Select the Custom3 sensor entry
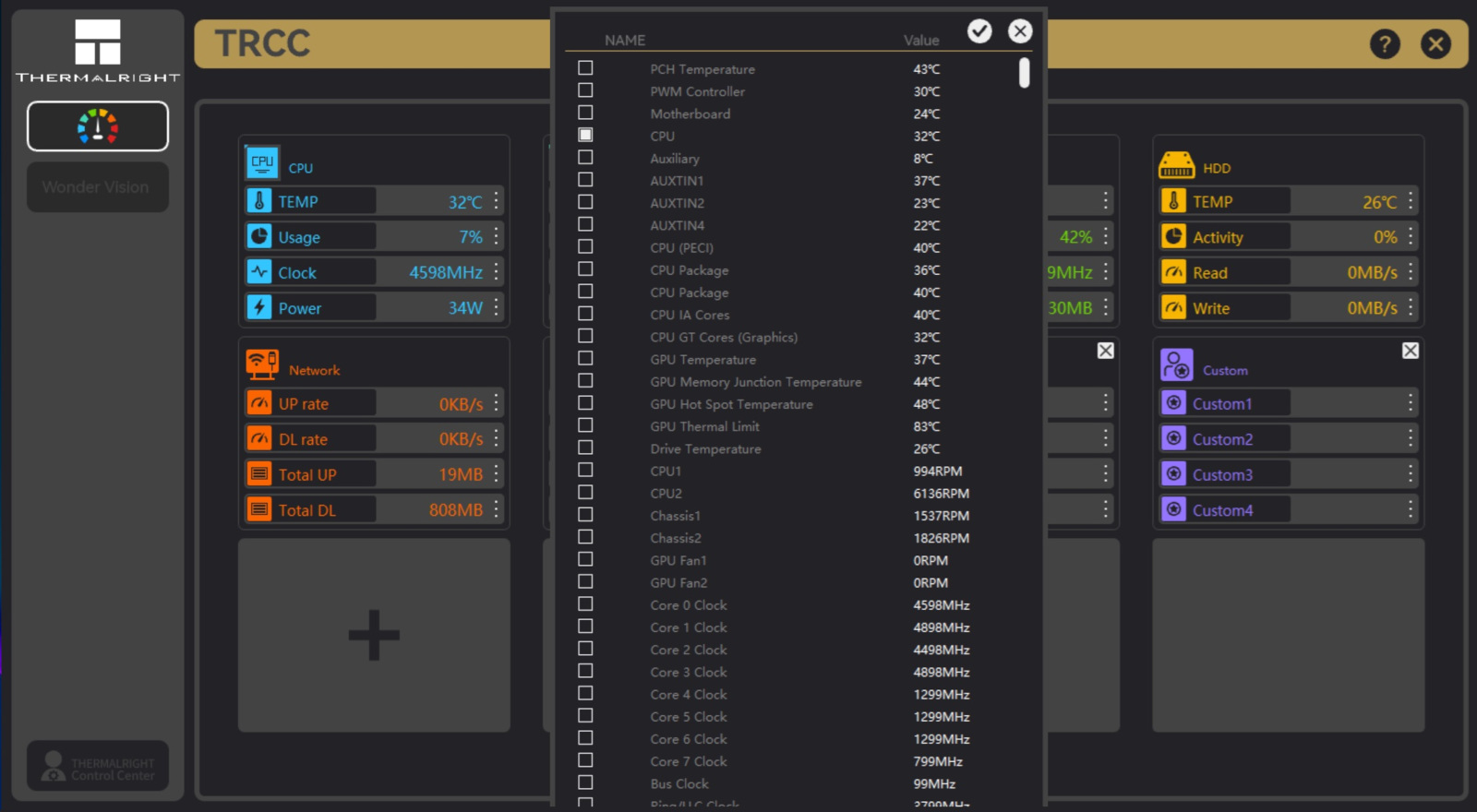The width and height of the screenshot is (1477, 812). 1222,474
